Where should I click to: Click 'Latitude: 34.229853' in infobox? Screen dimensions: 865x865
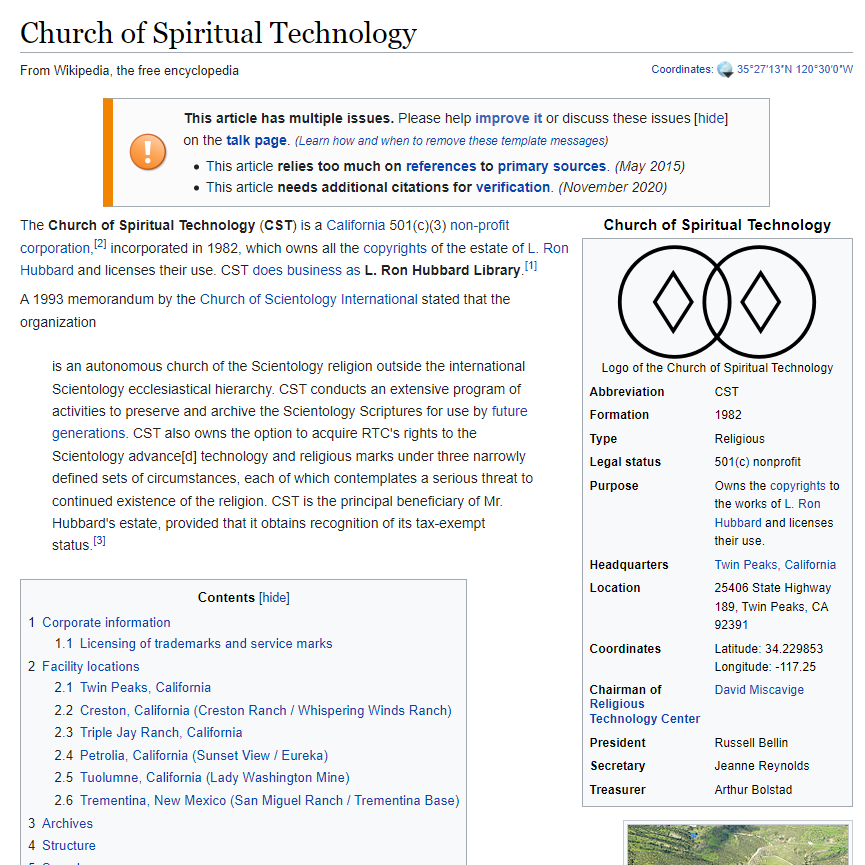coord(768,649)
